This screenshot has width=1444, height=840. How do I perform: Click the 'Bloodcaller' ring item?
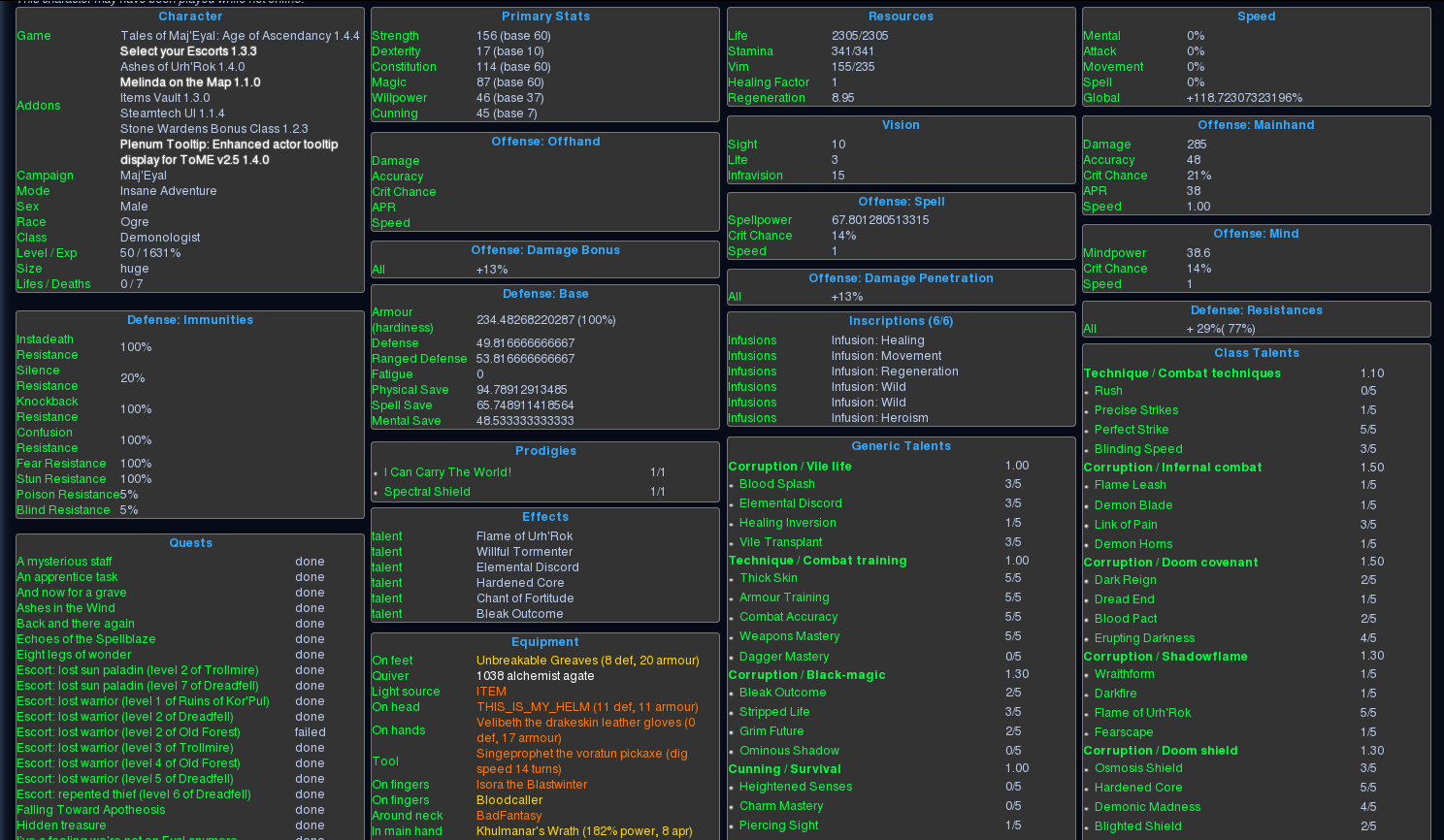[509, 800]
